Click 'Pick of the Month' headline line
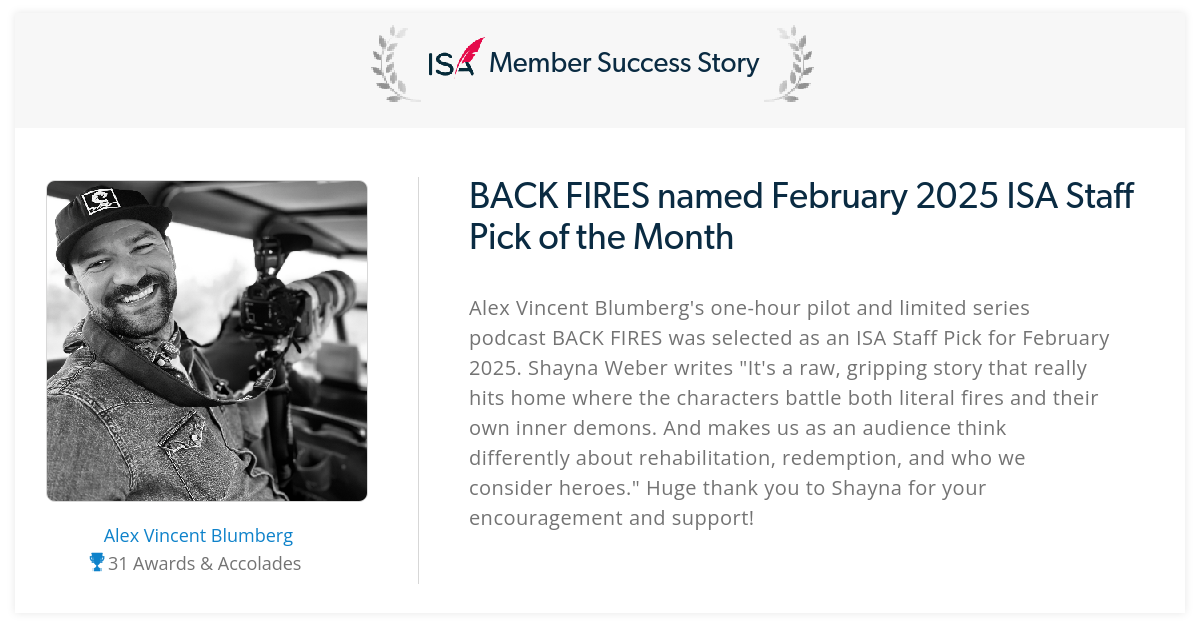 click(601, 237)
